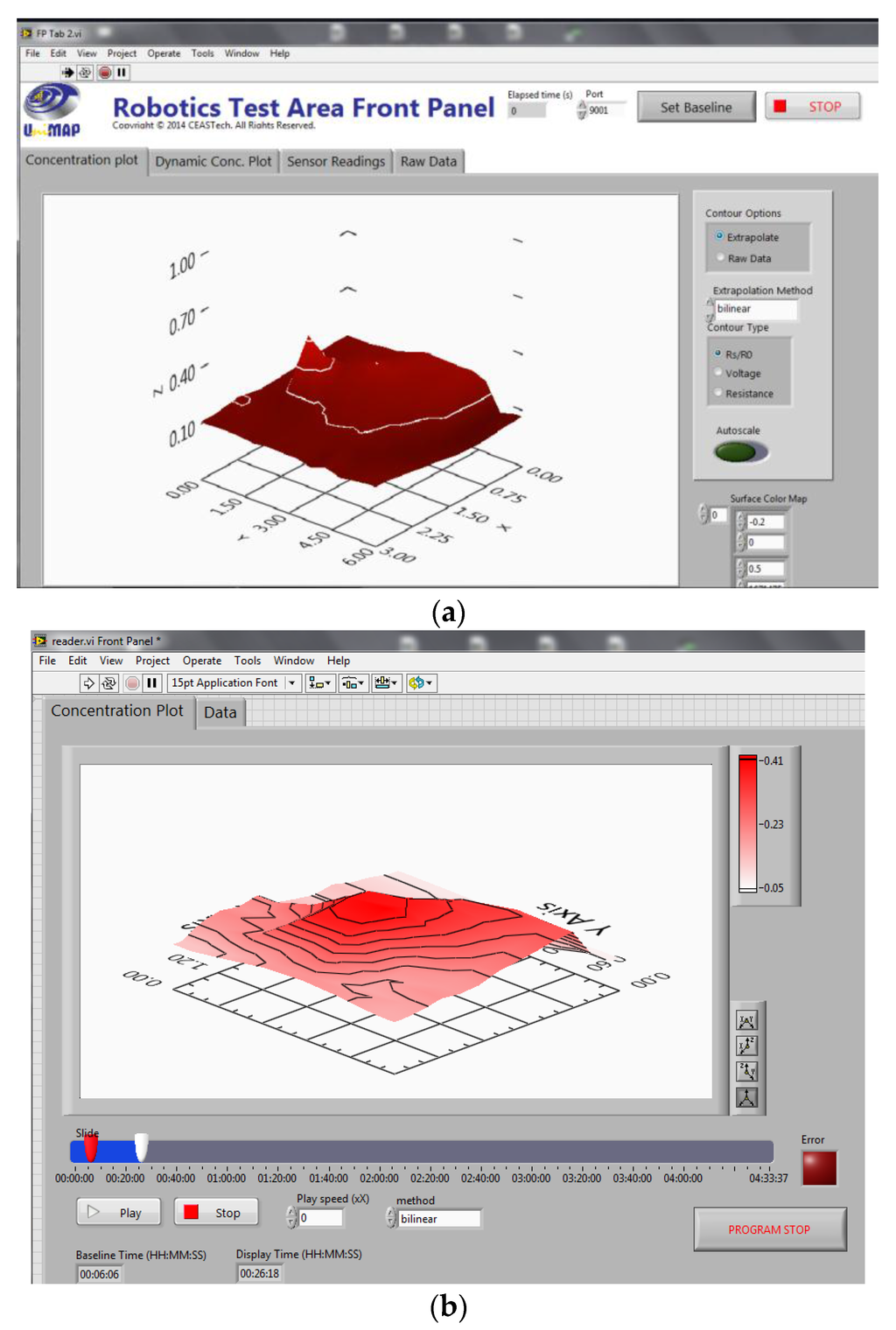The image size is (896, 1330).
Task: Click default 3D view icon beside plot
Action: click(x=746, y=1097)
